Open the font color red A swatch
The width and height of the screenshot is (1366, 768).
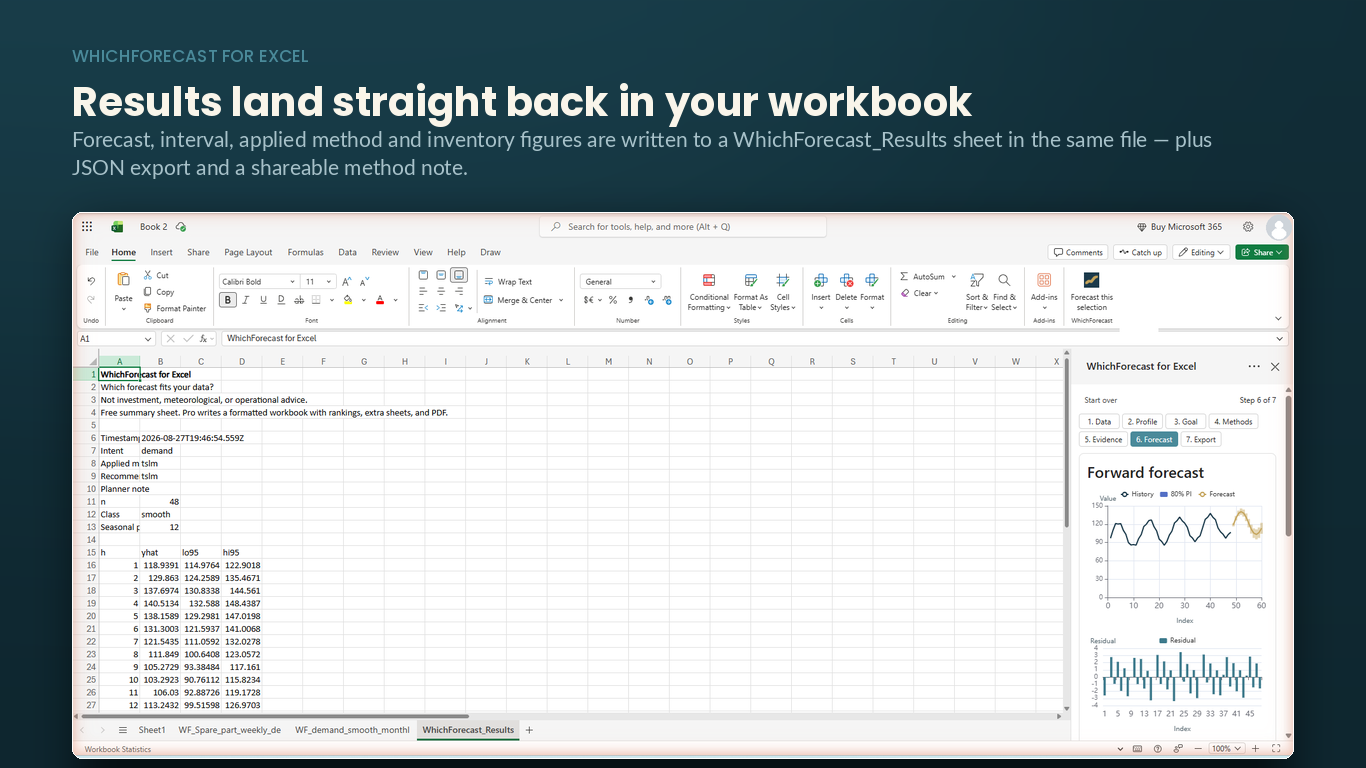pos(380,299)
